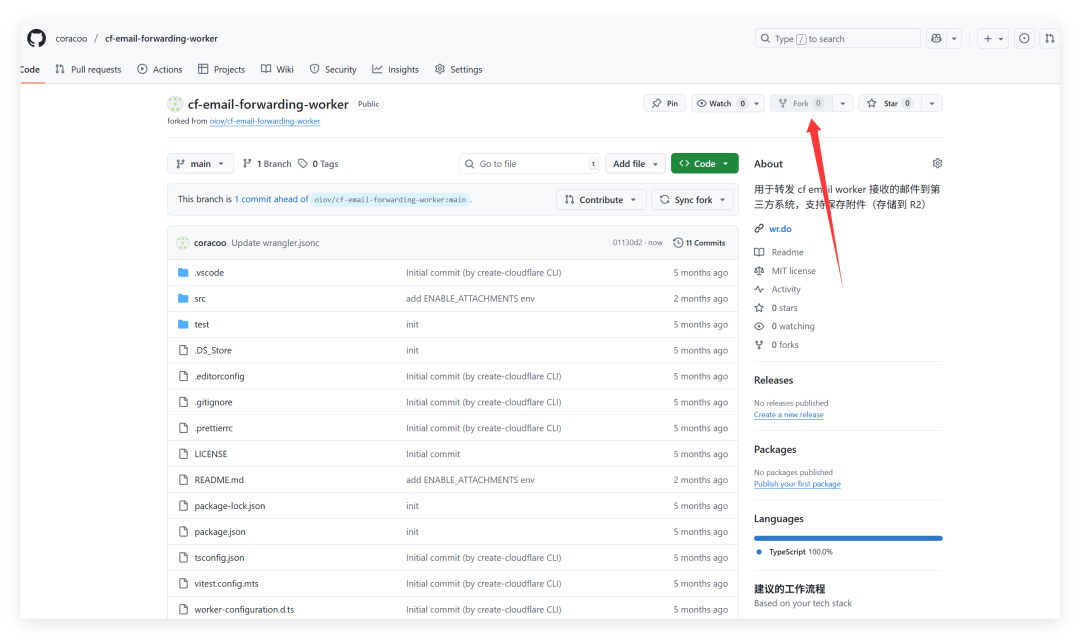Screen dimensions: 1080x639
Task: Open the 11 Commits history link
Action: coord(699,243)
